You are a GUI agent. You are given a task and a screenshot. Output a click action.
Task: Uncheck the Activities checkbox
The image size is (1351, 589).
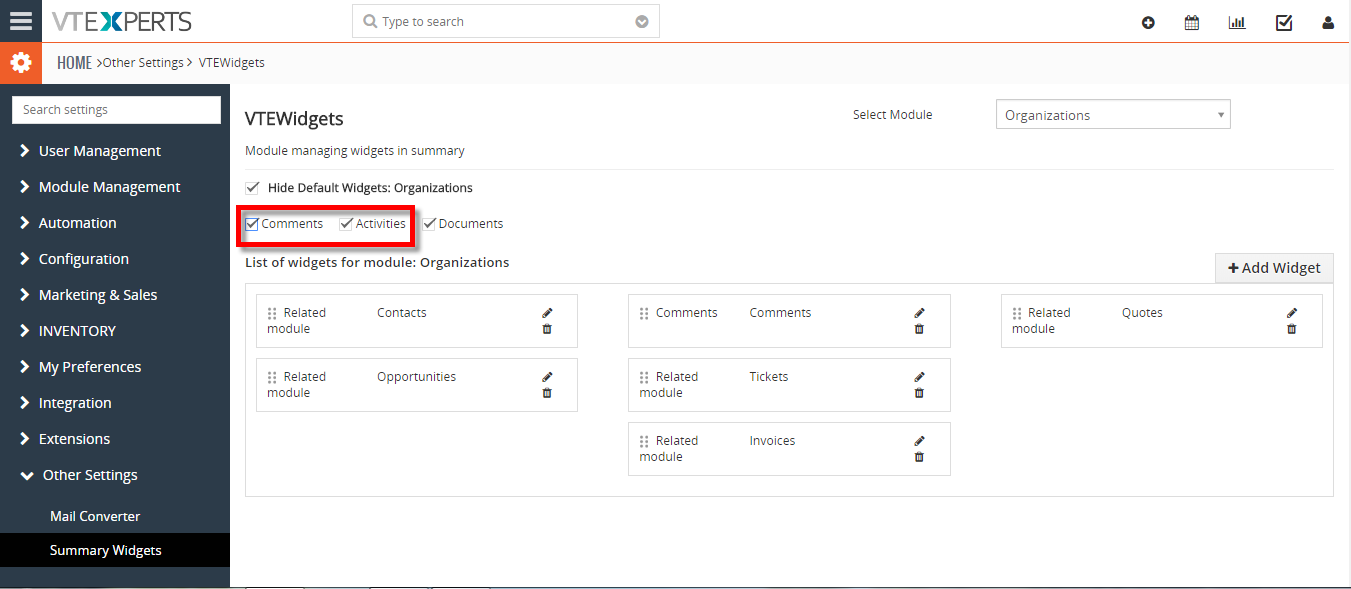[346, 224]
